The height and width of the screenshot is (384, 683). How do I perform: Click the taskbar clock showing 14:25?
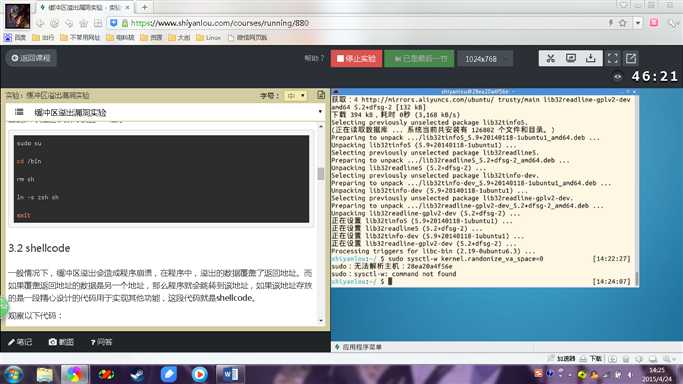pyautogui.click(x=656, y=374)
